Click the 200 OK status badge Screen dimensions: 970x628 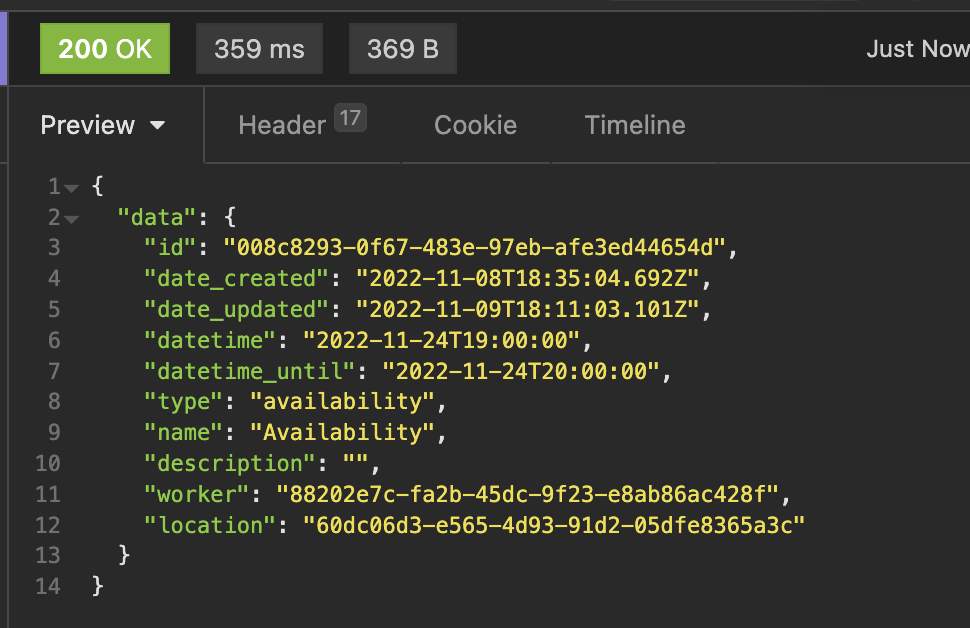tap(105, 49)
